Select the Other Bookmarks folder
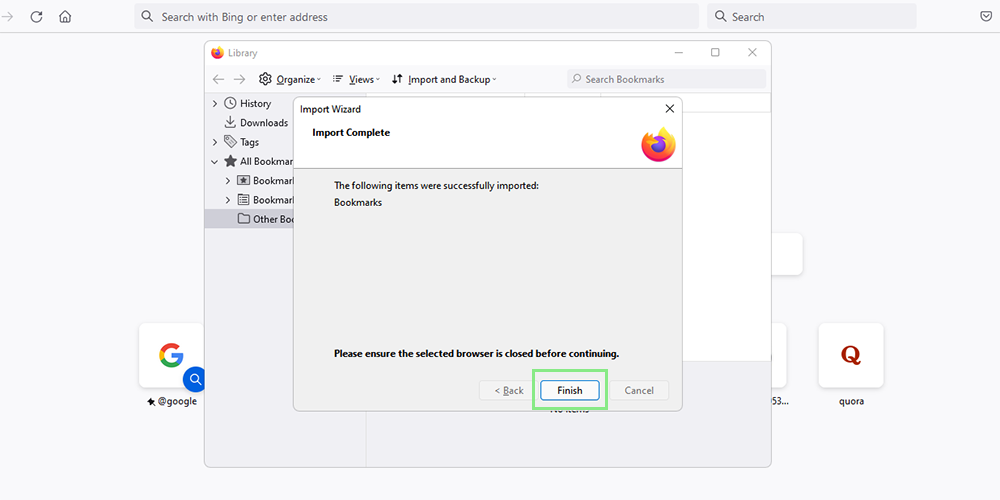 pyautogui.click(x=273, y=219)
